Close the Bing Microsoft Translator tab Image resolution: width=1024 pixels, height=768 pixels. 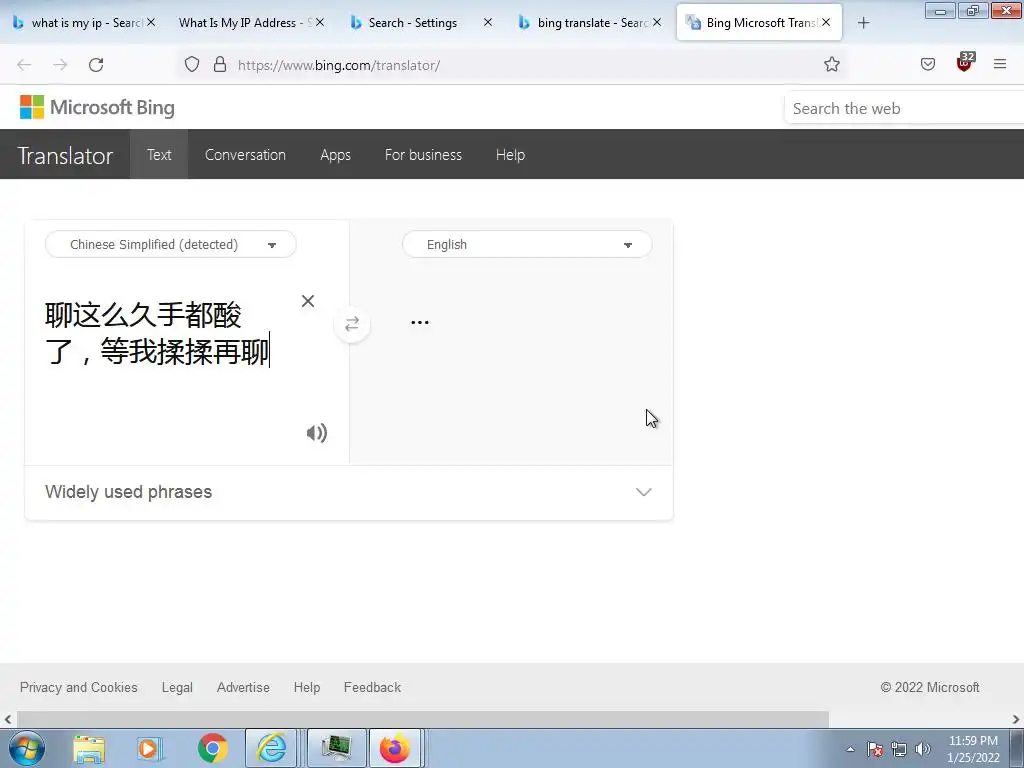coord(826,22)
